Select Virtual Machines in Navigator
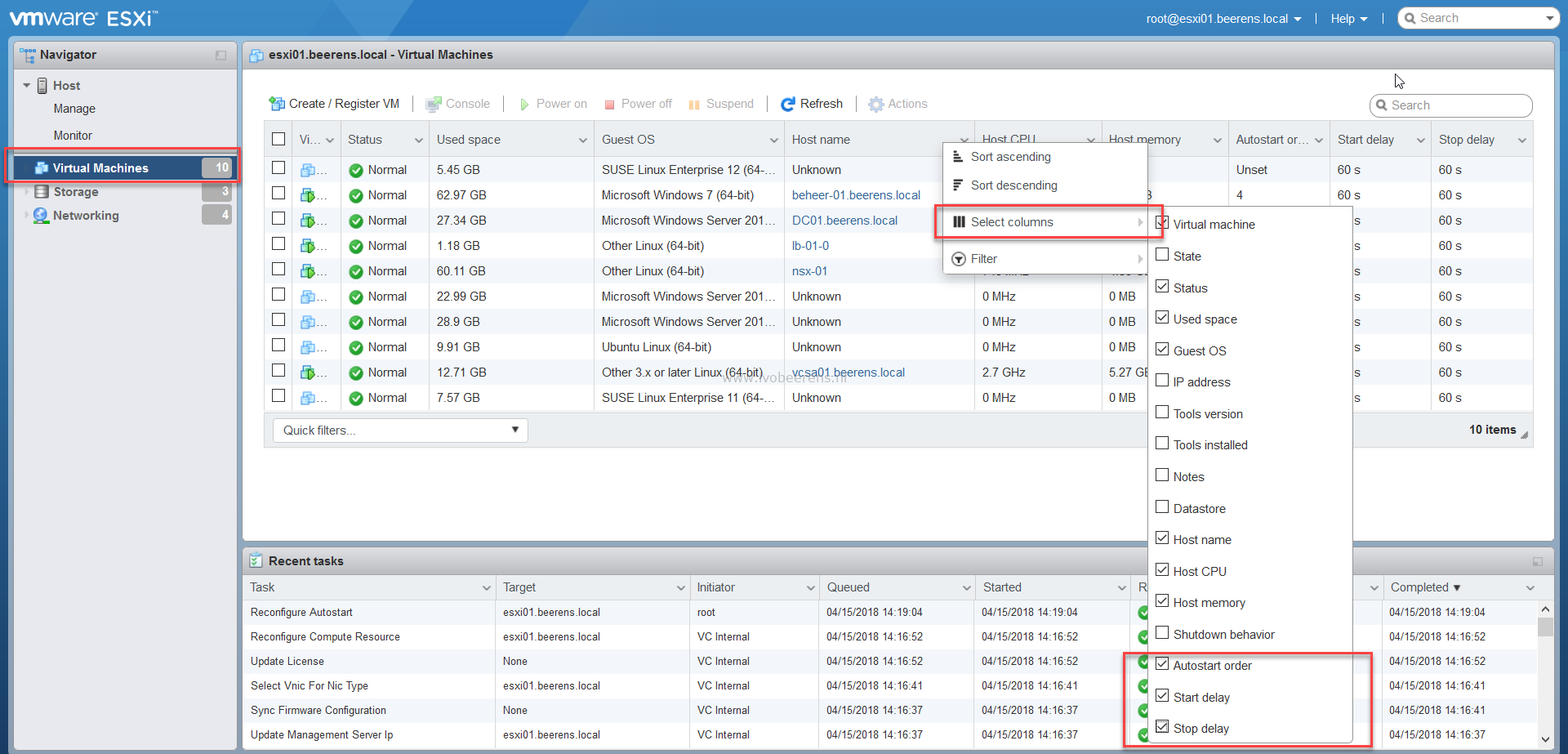 pyautogui.click(x=124, y=167)
